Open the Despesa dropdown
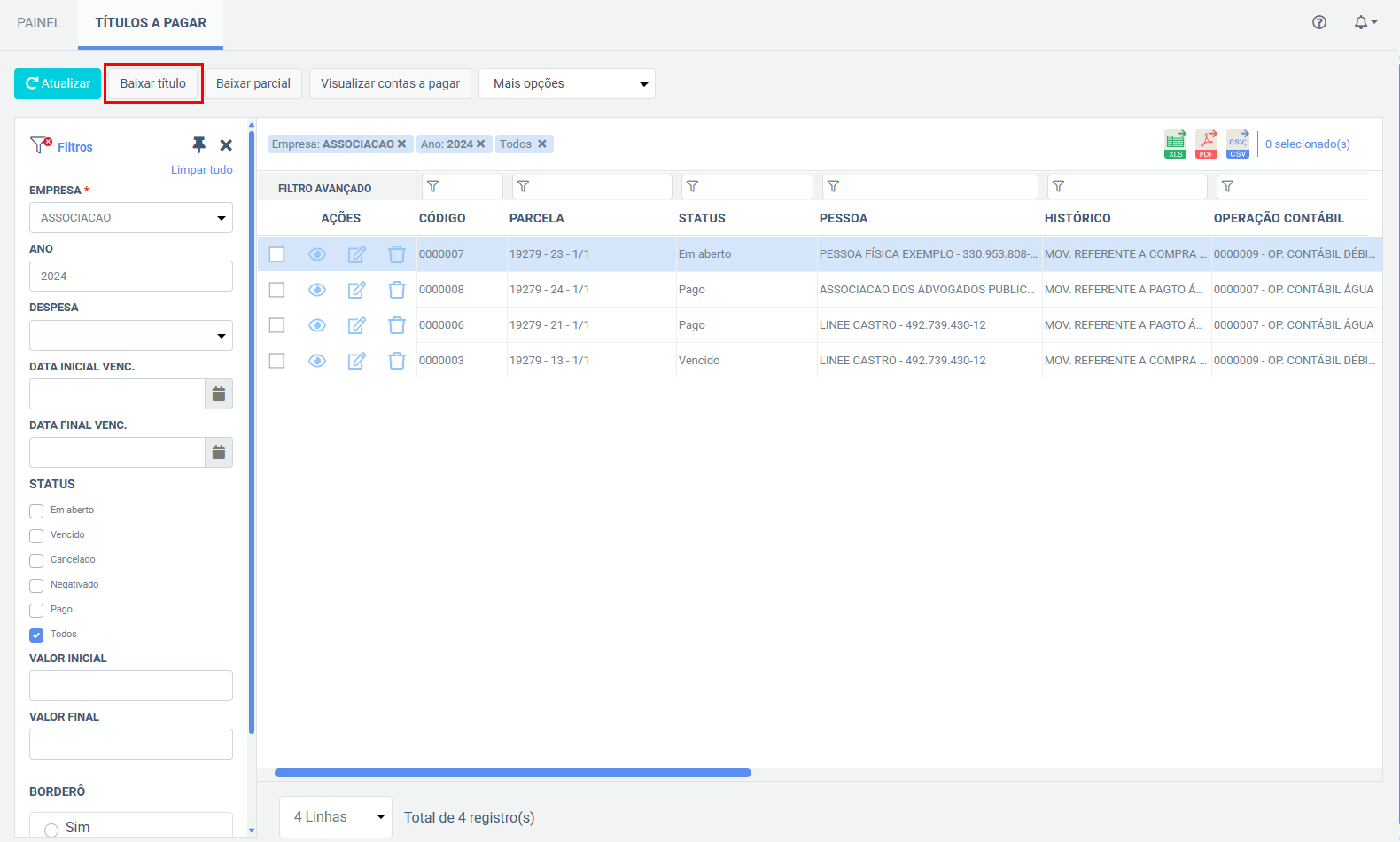1400x842 pixels. (x=131, y=335)
